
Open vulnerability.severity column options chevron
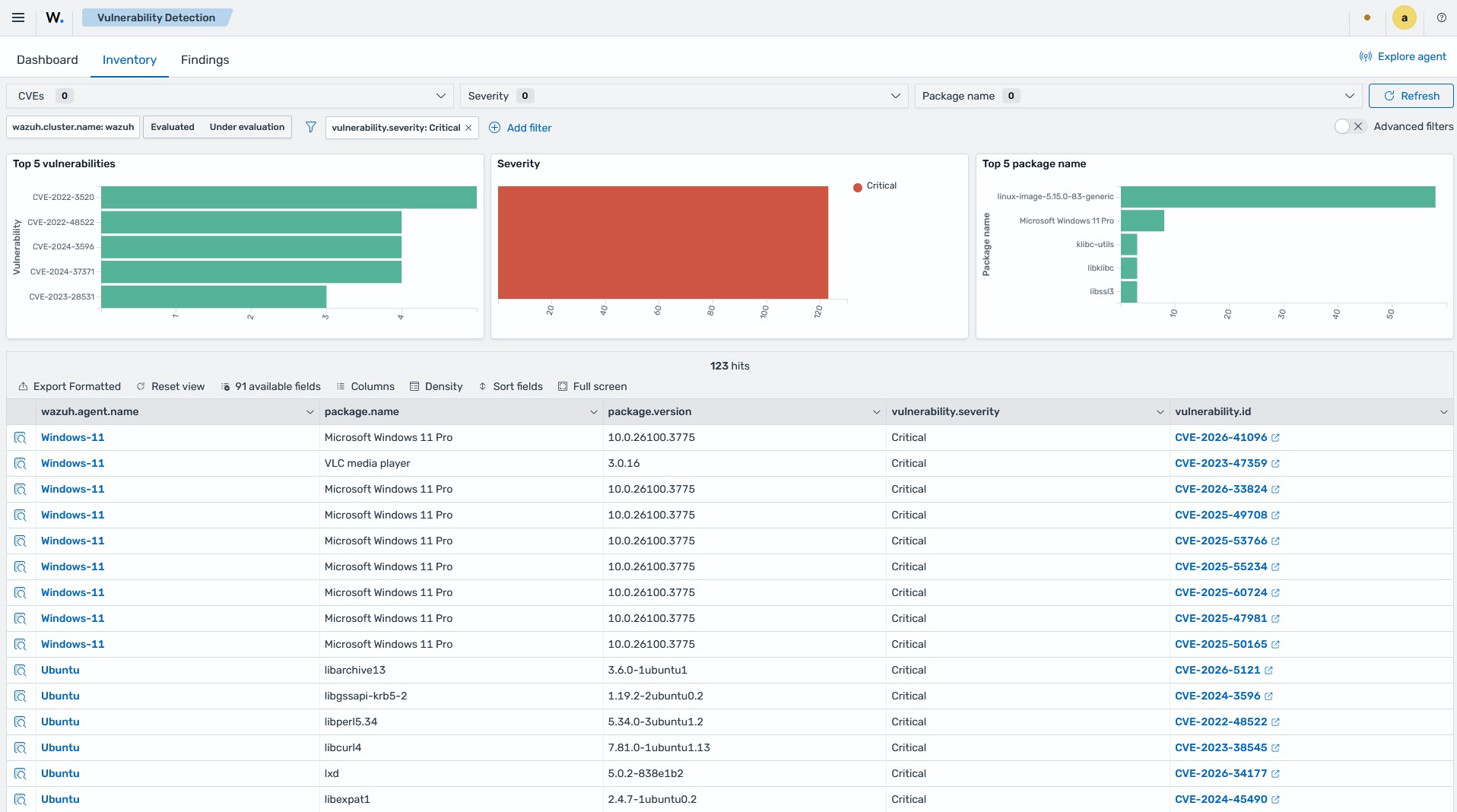pos(1160,412)
